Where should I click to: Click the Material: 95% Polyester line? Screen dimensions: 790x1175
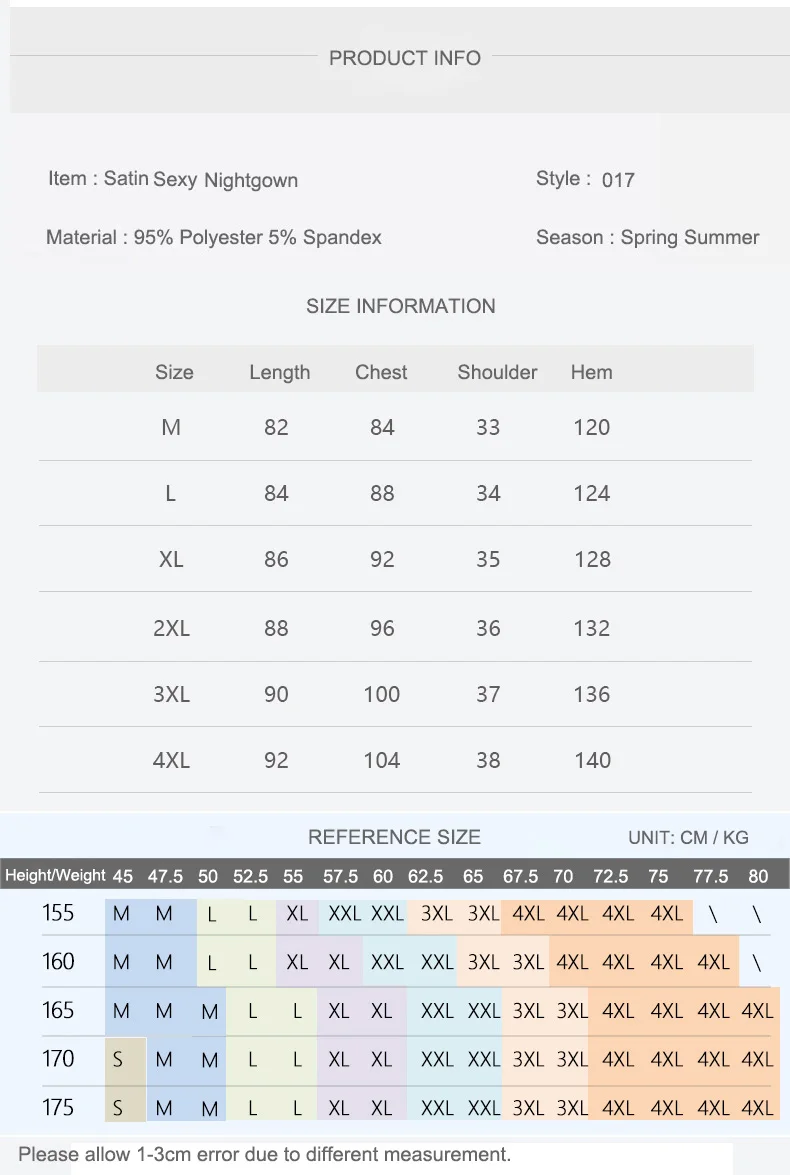coord(214,238)
